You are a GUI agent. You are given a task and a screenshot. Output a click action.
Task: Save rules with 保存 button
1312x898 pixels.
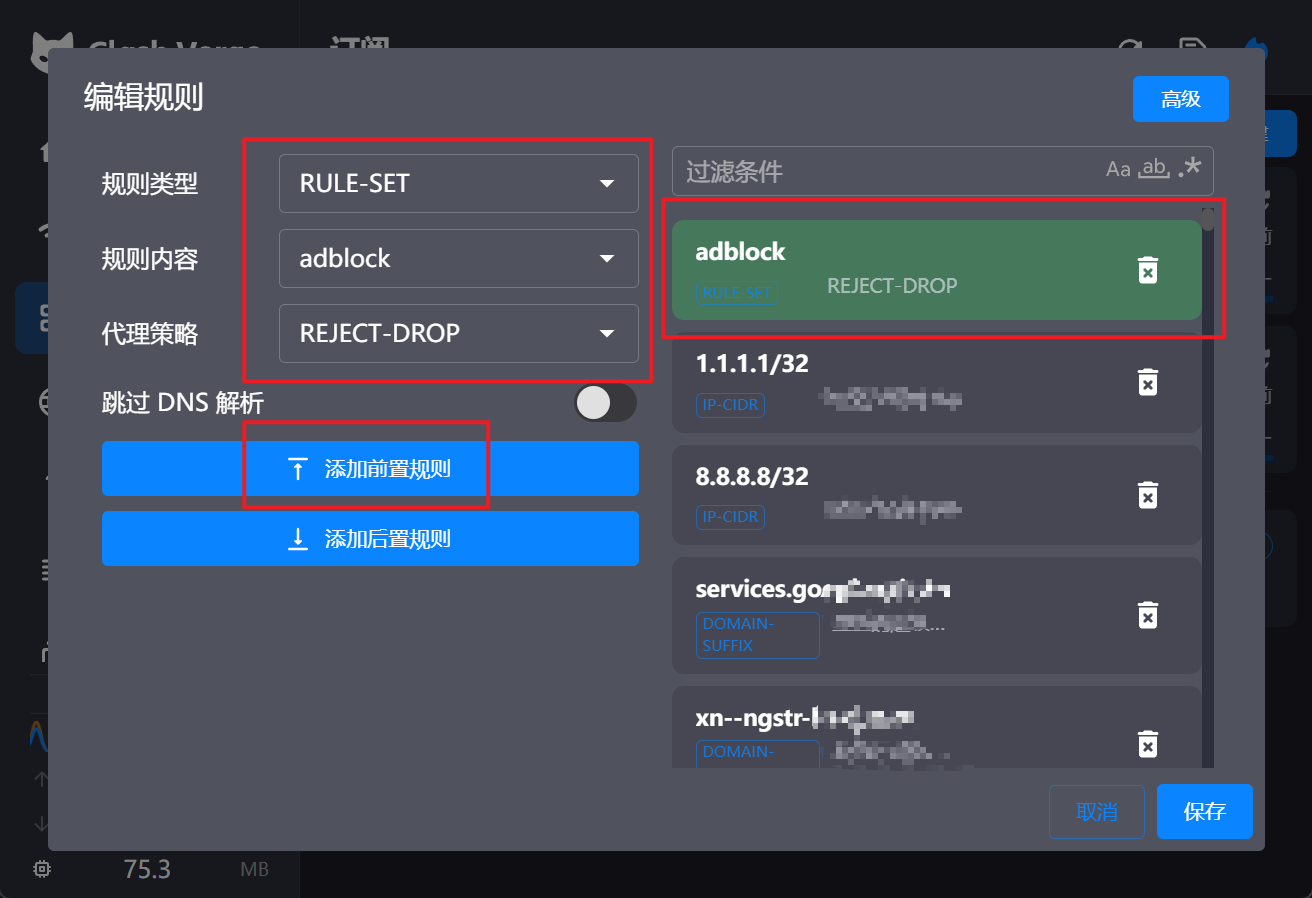pyautogui.click(x=1204, y=811)
